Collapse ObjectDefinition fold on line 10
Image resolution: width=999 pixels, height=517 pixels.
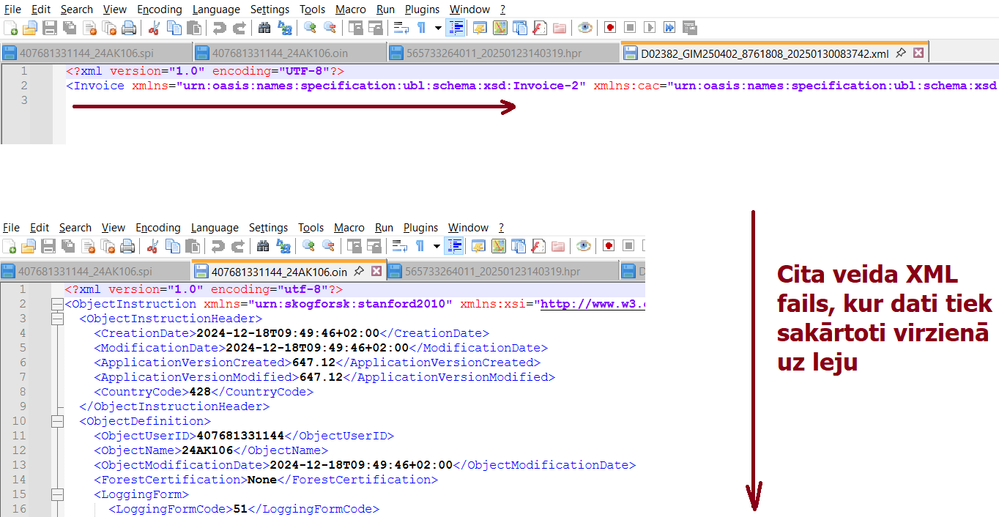pos(57,421)
